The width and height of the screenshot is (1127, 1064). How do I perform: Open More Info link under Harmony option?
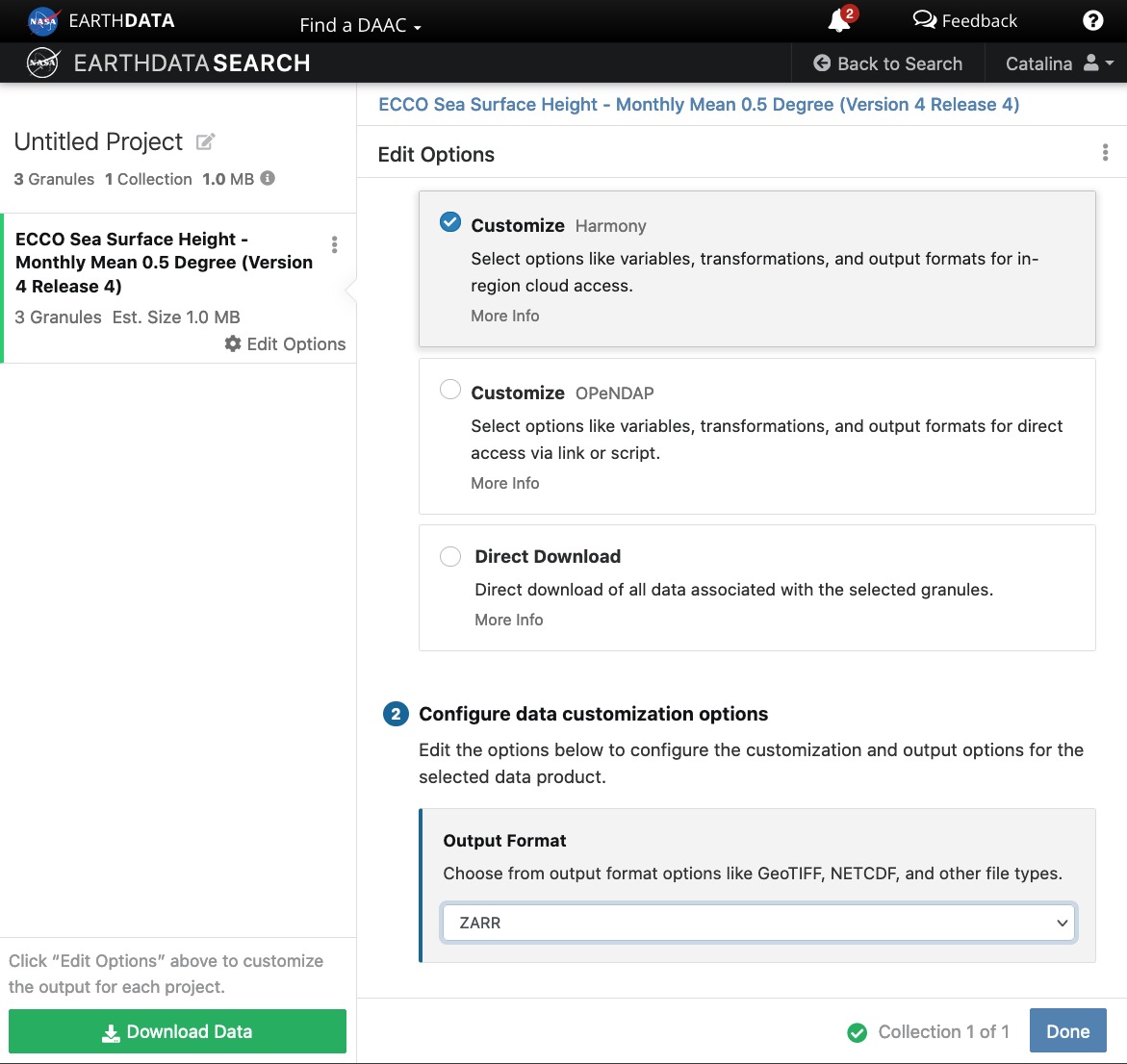tap(504, 316)
